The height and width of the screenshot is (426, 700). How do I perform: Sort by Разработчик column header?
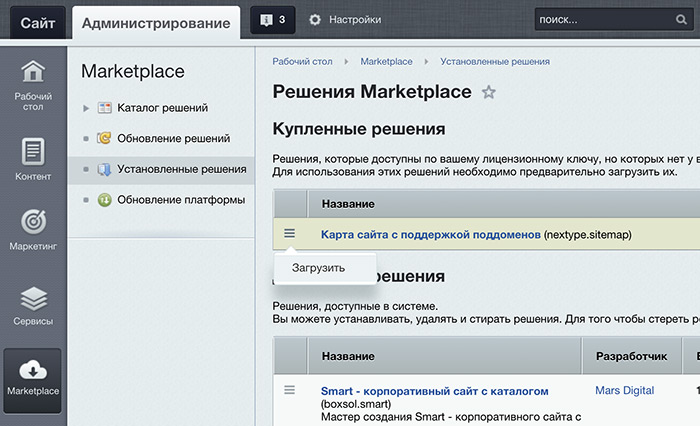(631, 356)
